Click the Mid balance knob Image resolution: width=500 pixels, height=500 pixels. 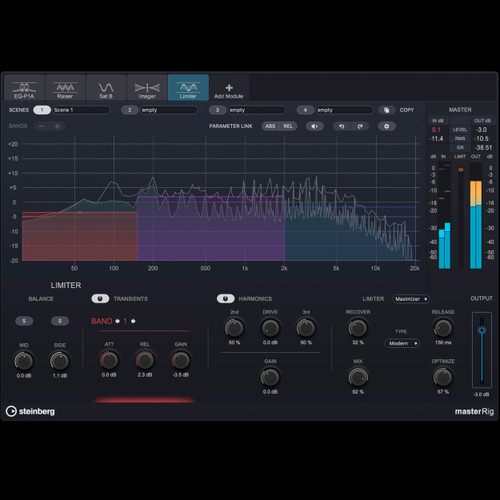coord(24,361)
